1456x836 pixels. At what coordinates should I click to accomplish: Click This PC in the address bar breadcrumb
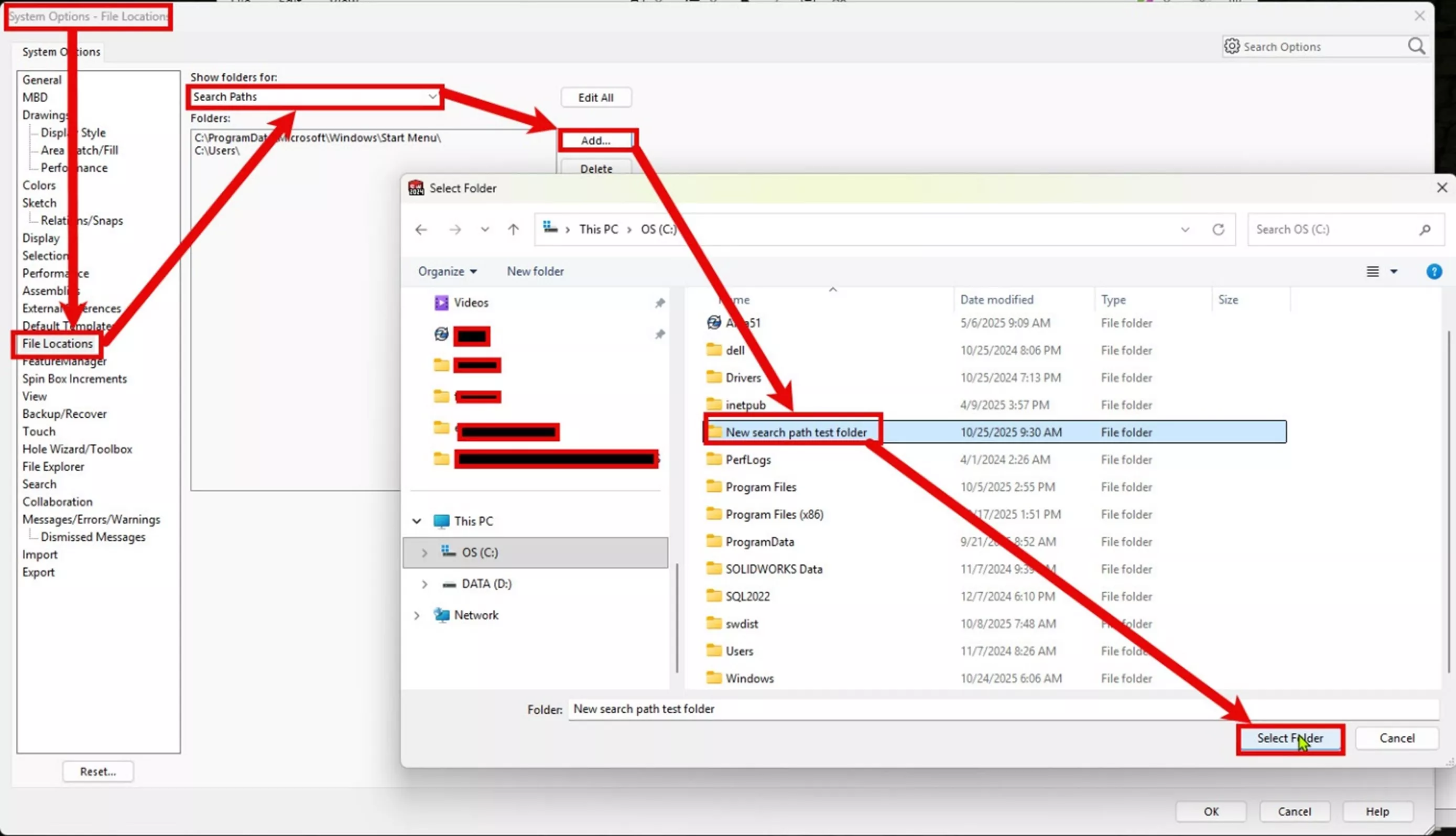[x=598, y=229]
